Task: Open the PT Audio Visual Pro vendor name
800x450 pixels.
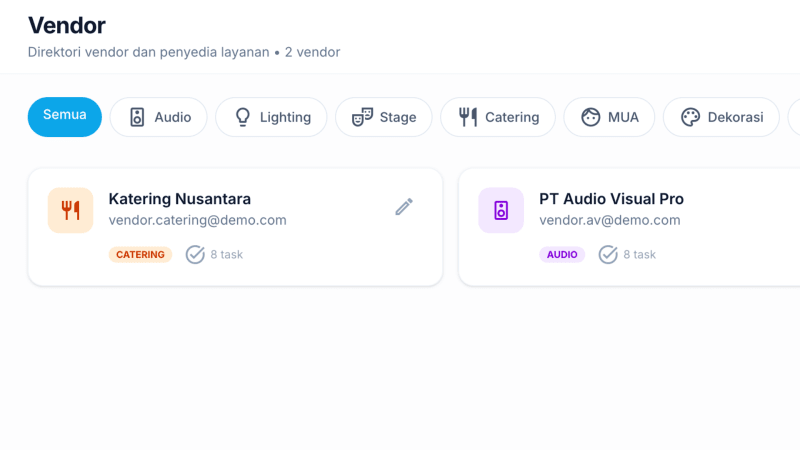Action: 611,199
